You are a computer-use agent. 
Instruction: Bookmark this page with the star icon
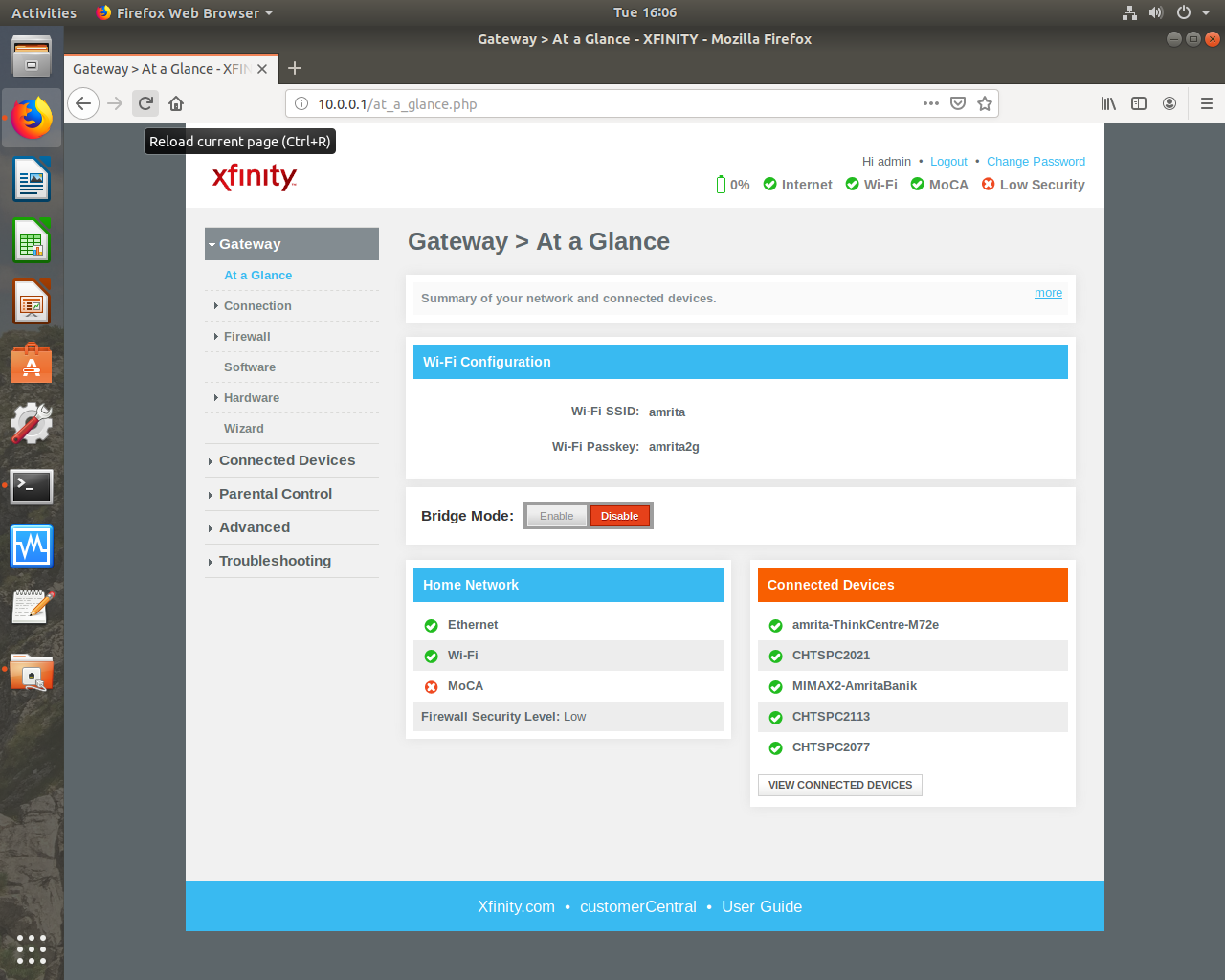pos(985,103)
